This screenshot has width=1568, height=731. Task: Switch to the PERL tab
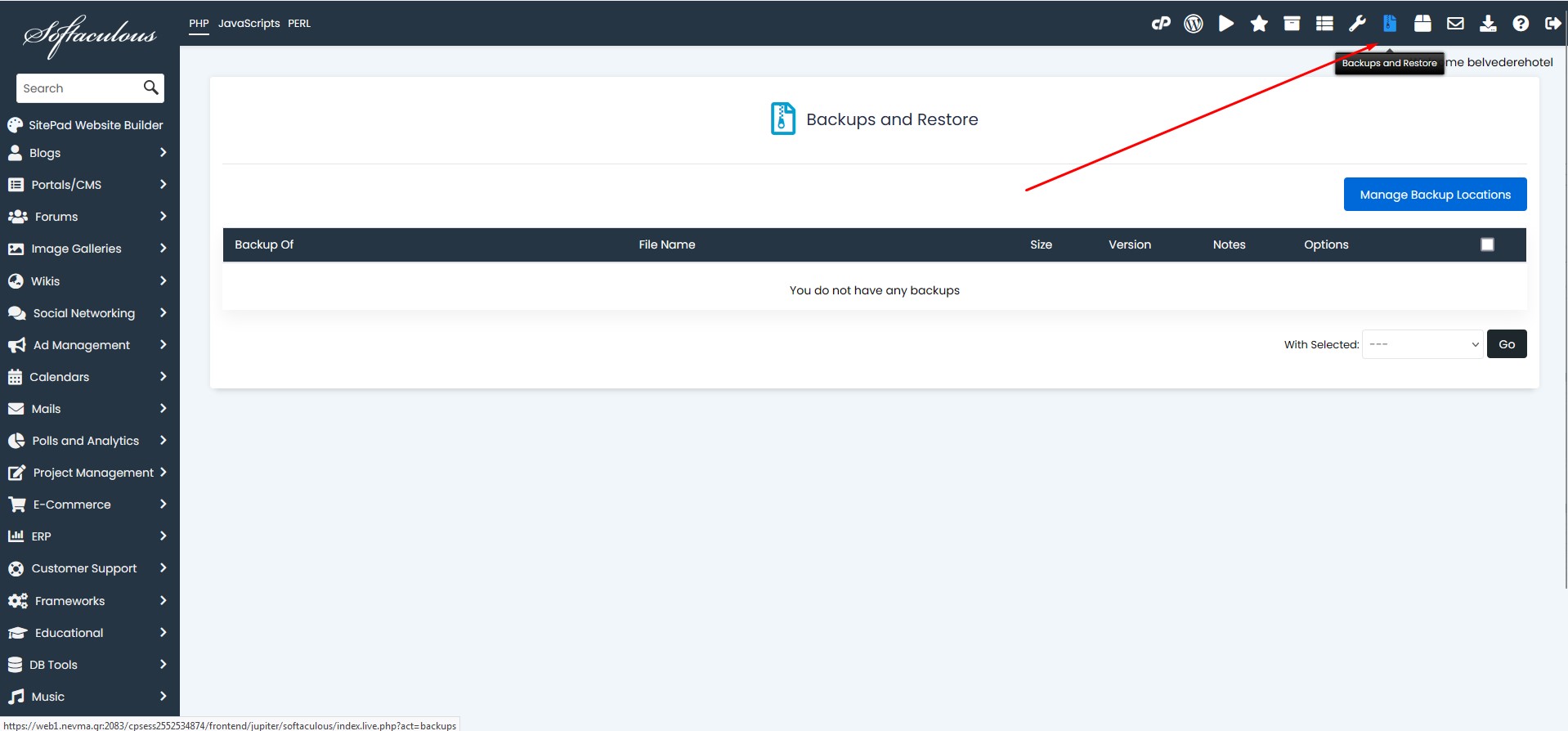click(299, 24)
